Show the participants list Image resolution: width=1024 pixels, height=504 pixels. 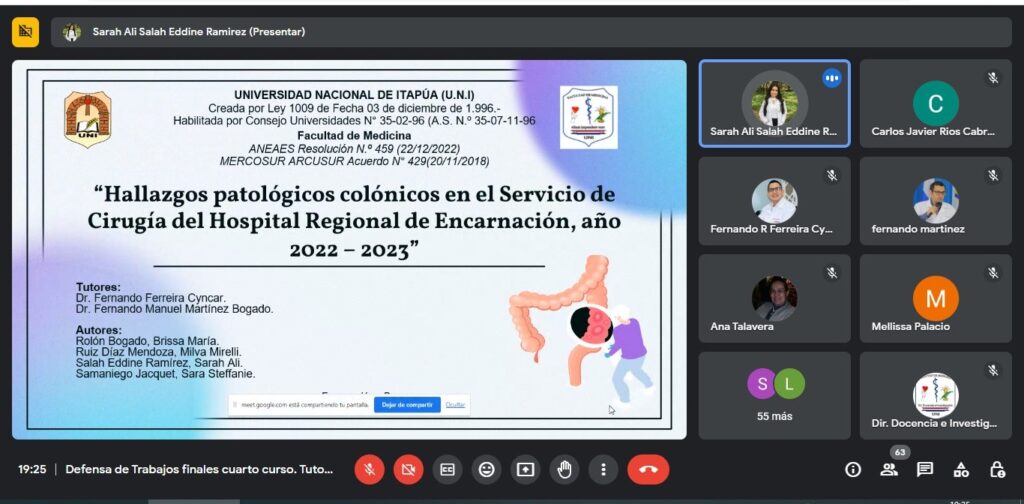[889, 469]
